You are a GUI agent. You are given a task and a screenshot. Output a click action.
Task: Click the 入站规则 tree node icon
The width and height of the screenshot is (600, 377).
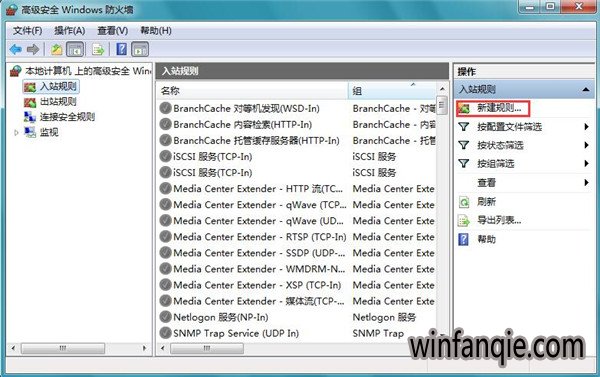click(x=30, y=87)
